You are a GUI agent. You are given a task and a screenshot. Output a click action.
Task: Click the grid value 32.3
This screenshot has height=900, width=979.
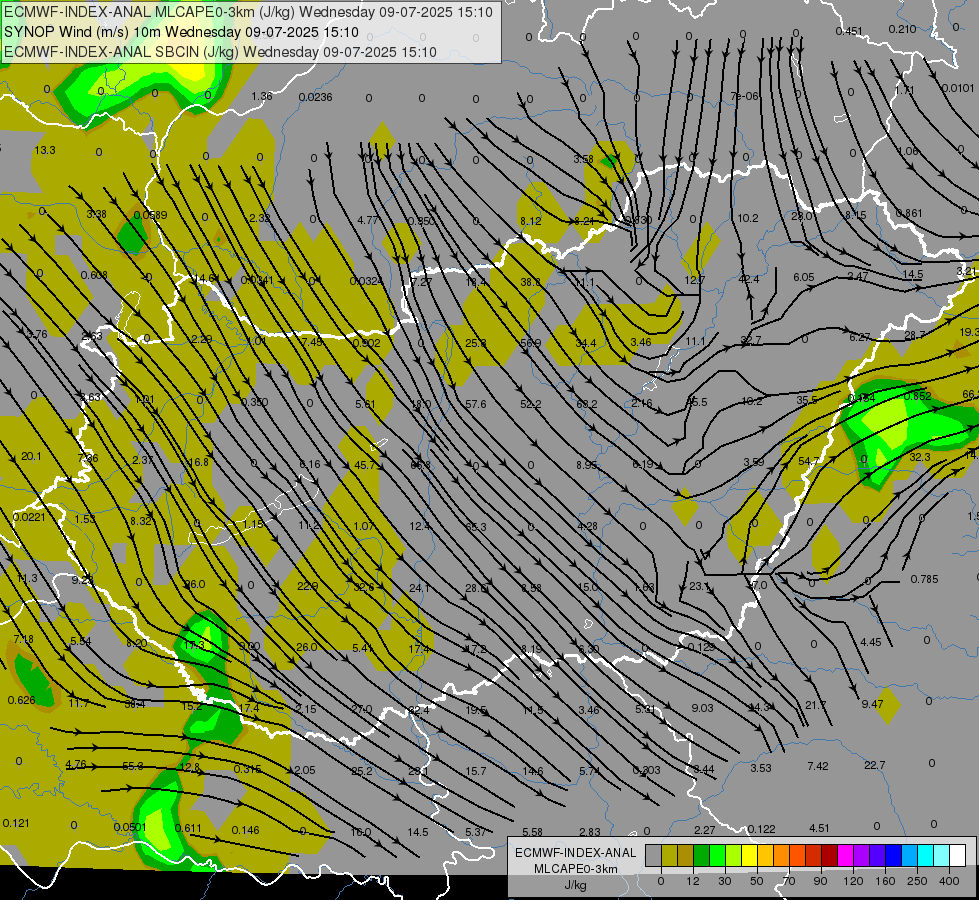pyautogui.click(x=920, y=458)
